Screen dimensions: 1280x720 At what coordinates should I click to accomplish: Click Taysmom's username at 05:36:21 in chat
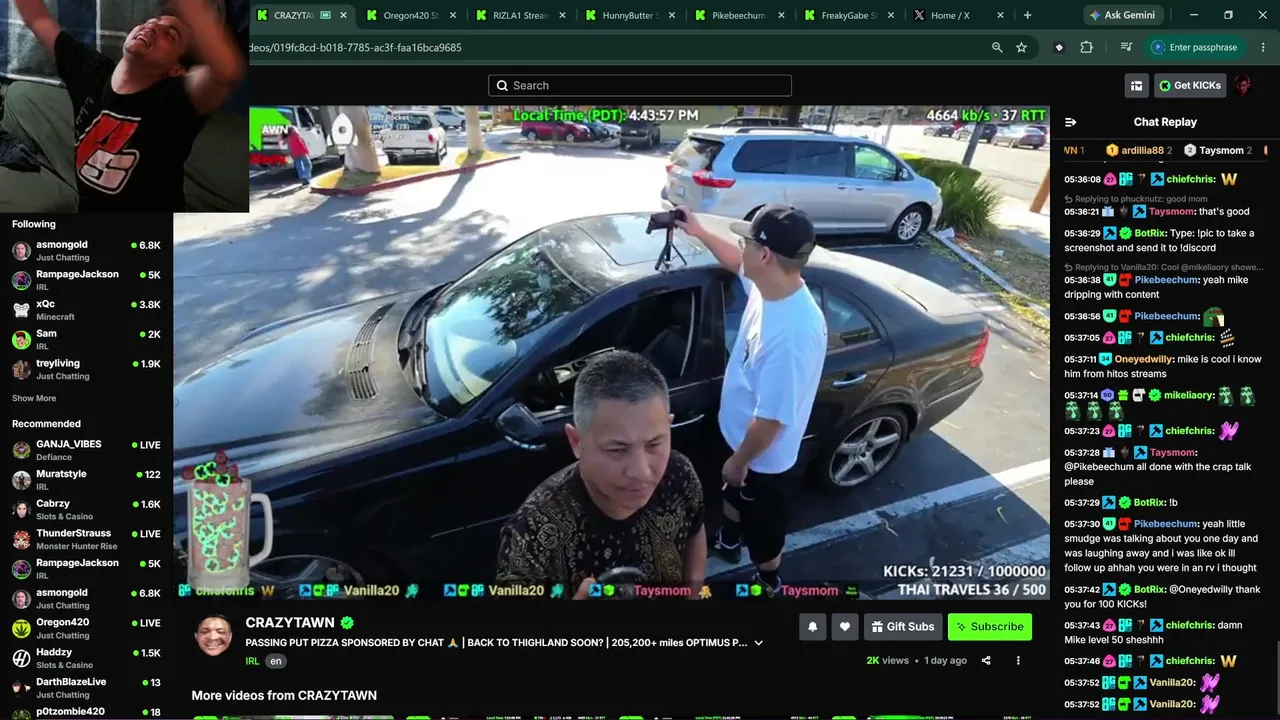(1172, 212)
